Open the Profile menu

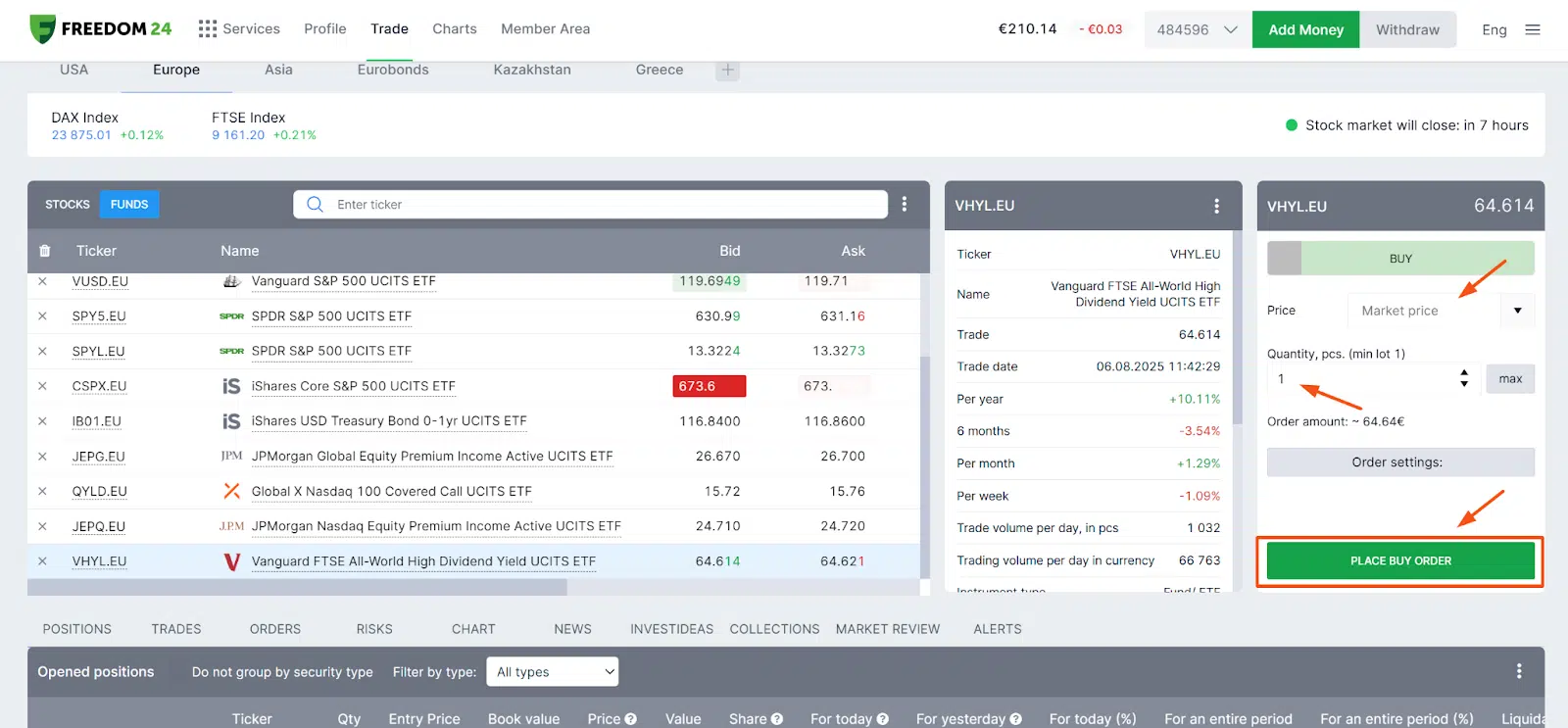click(325, 29)
